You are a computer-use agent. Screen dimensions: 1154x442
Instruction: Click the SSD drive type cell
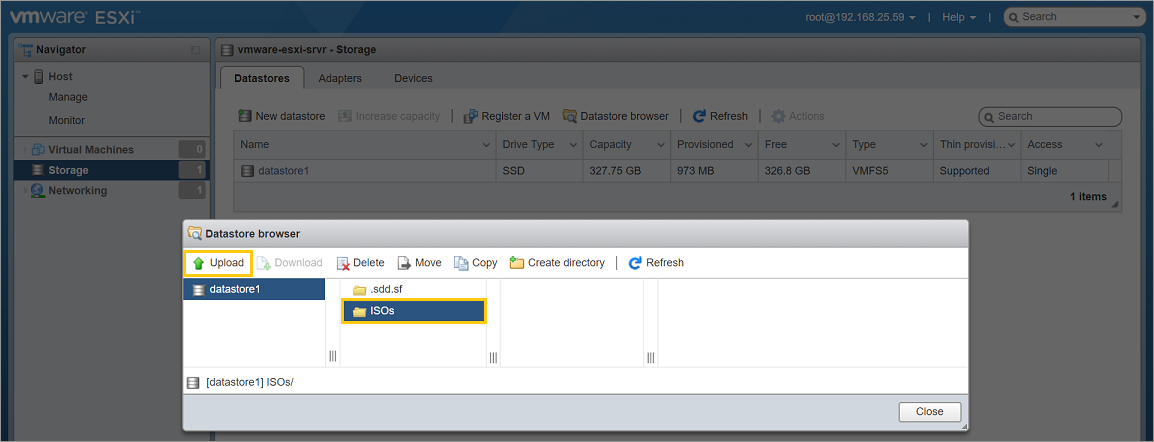pyautogui.click(x=539, y=171)
